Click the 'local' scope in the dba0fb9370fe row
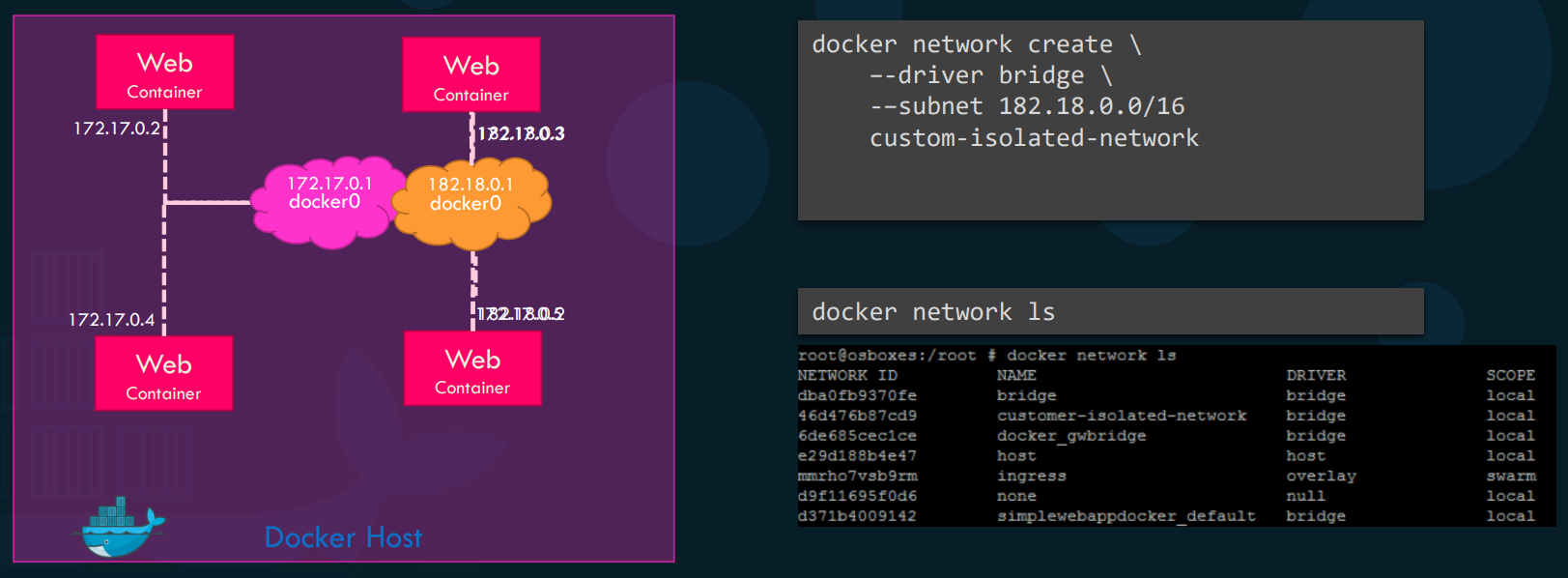The width and height of the screenshot is (1568, 578). pos(1510,395)
